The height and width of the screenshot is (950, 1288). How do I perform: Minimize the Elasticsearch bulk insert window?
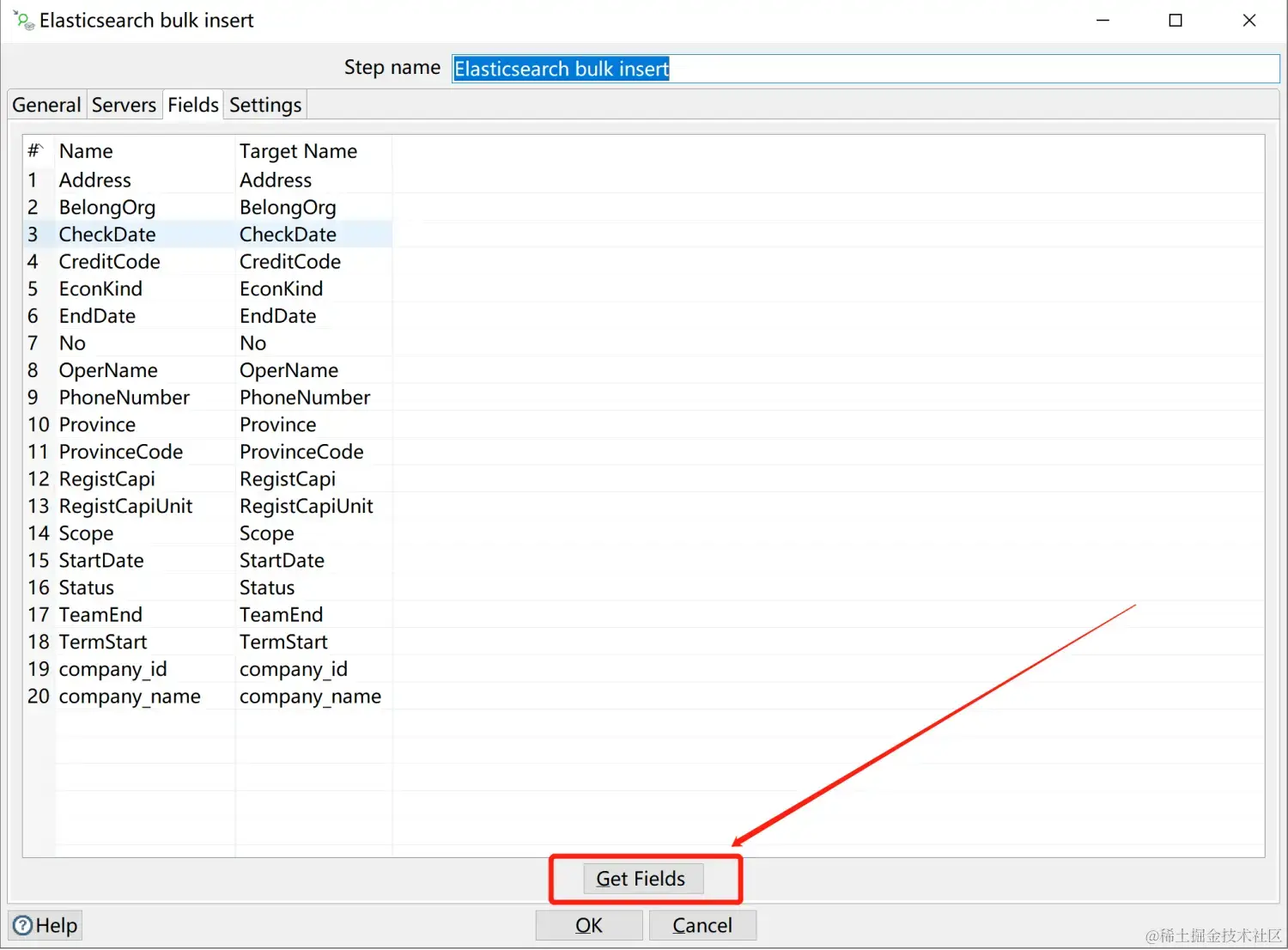point(1103,20)
